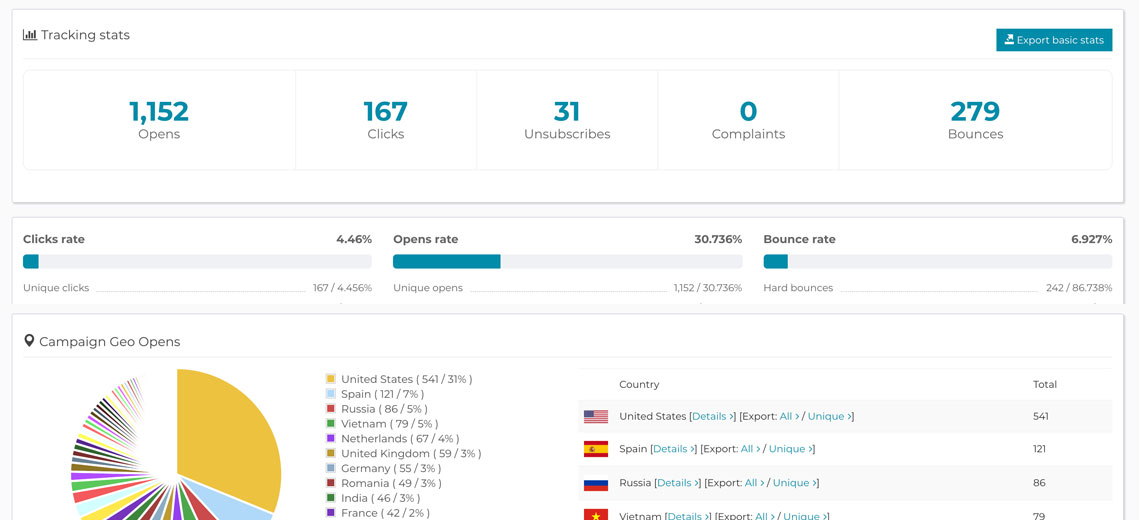Image resolution: width=1139 pixels, height=520 pixels.
Task: Click the Netherlands legend color swatch
Action: (x=331, y=438)
